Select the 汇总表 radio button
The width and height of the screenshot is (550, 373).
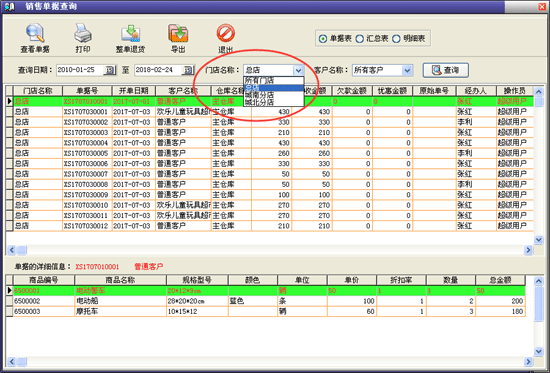coord(360,39)
